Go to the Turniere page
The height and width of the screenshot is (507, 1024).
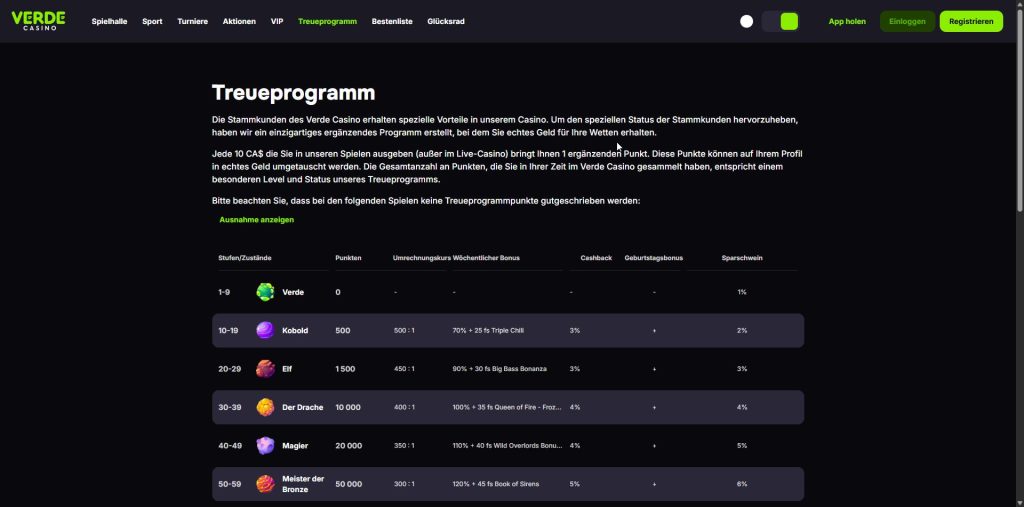click(x=193, y=22)
